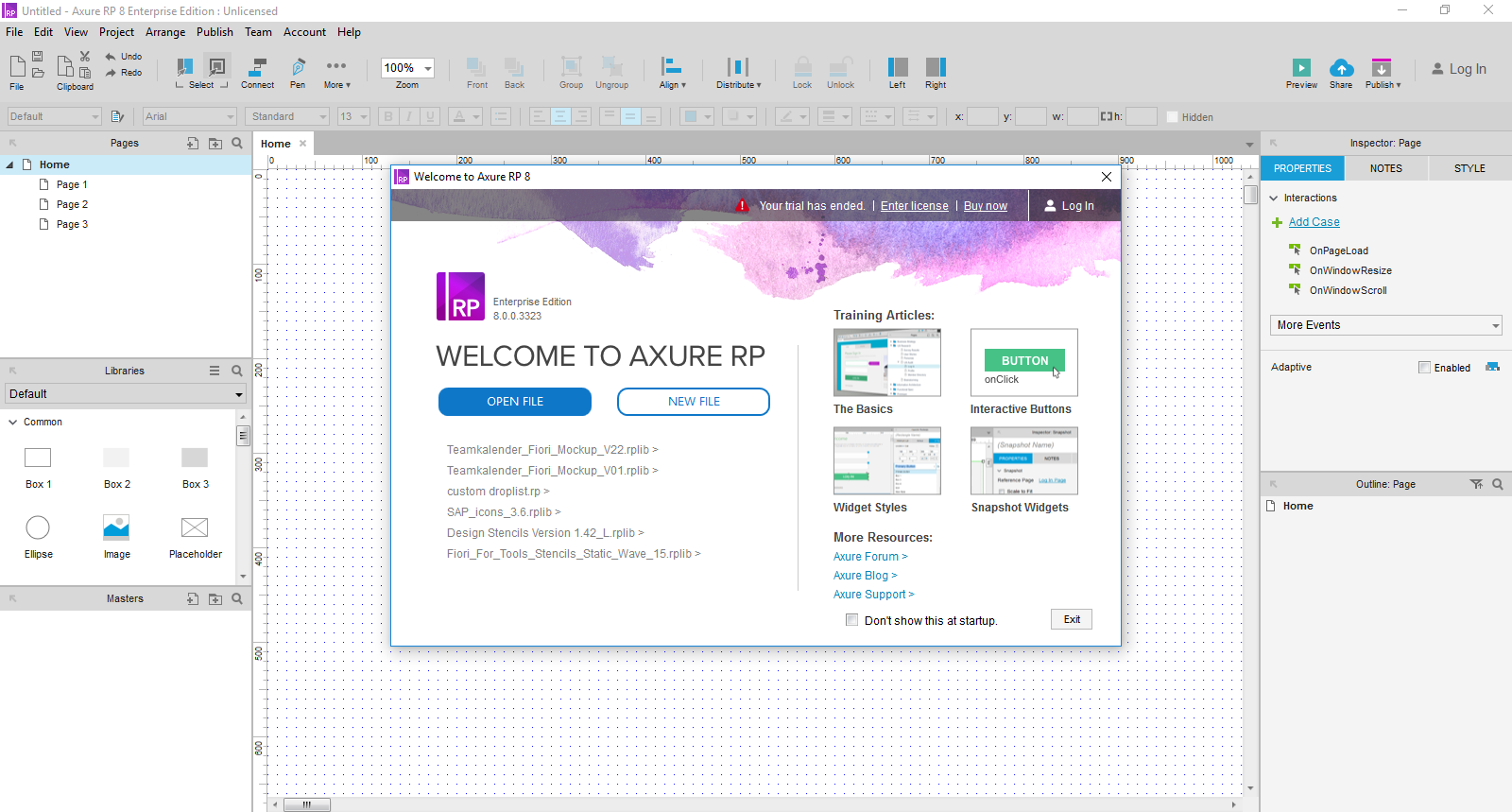
Task: Toggle the Left panels icon
Action: [898, 66]
